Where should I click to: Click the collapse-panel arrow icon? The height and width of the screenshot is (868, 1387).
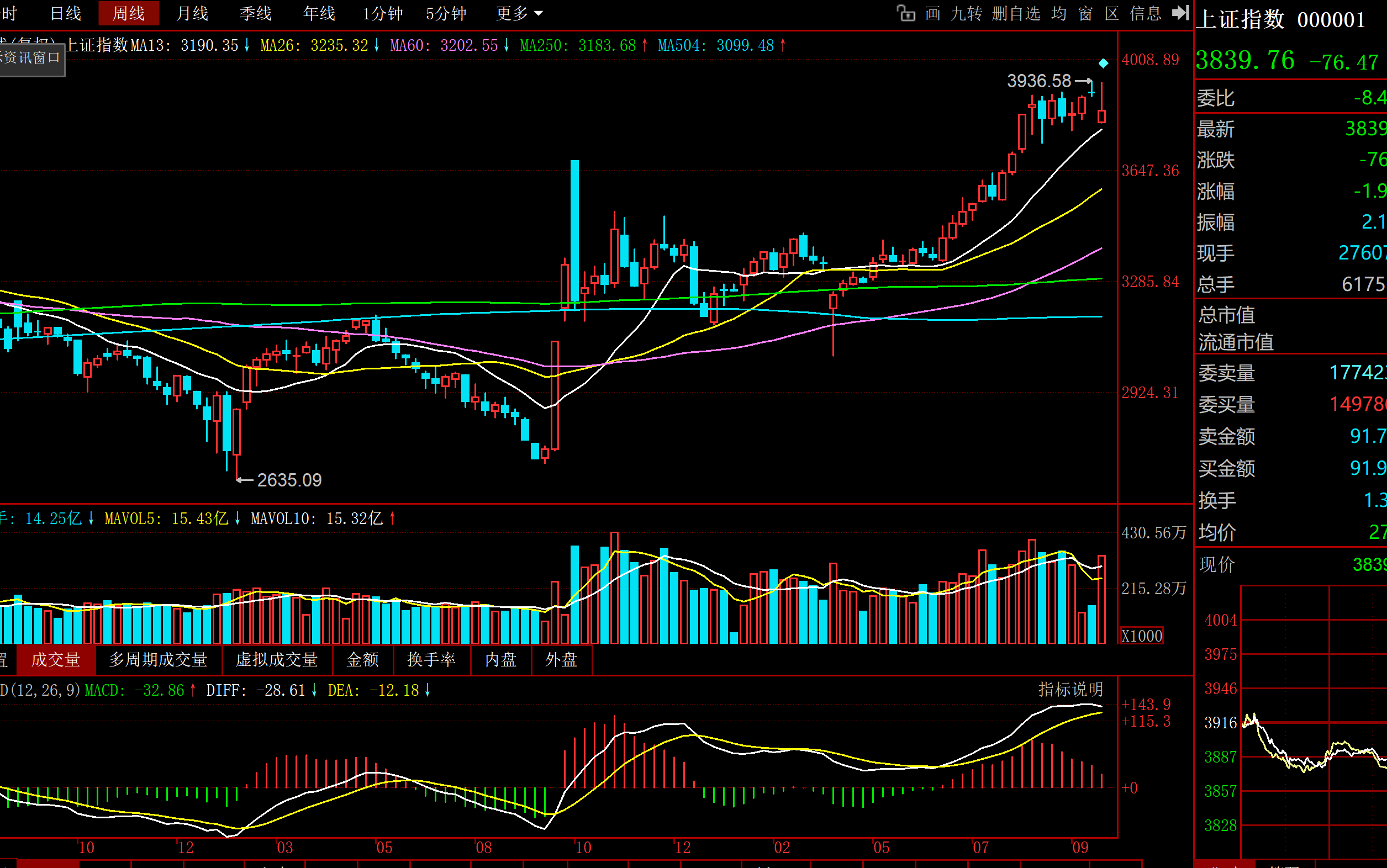(1180, 13)
